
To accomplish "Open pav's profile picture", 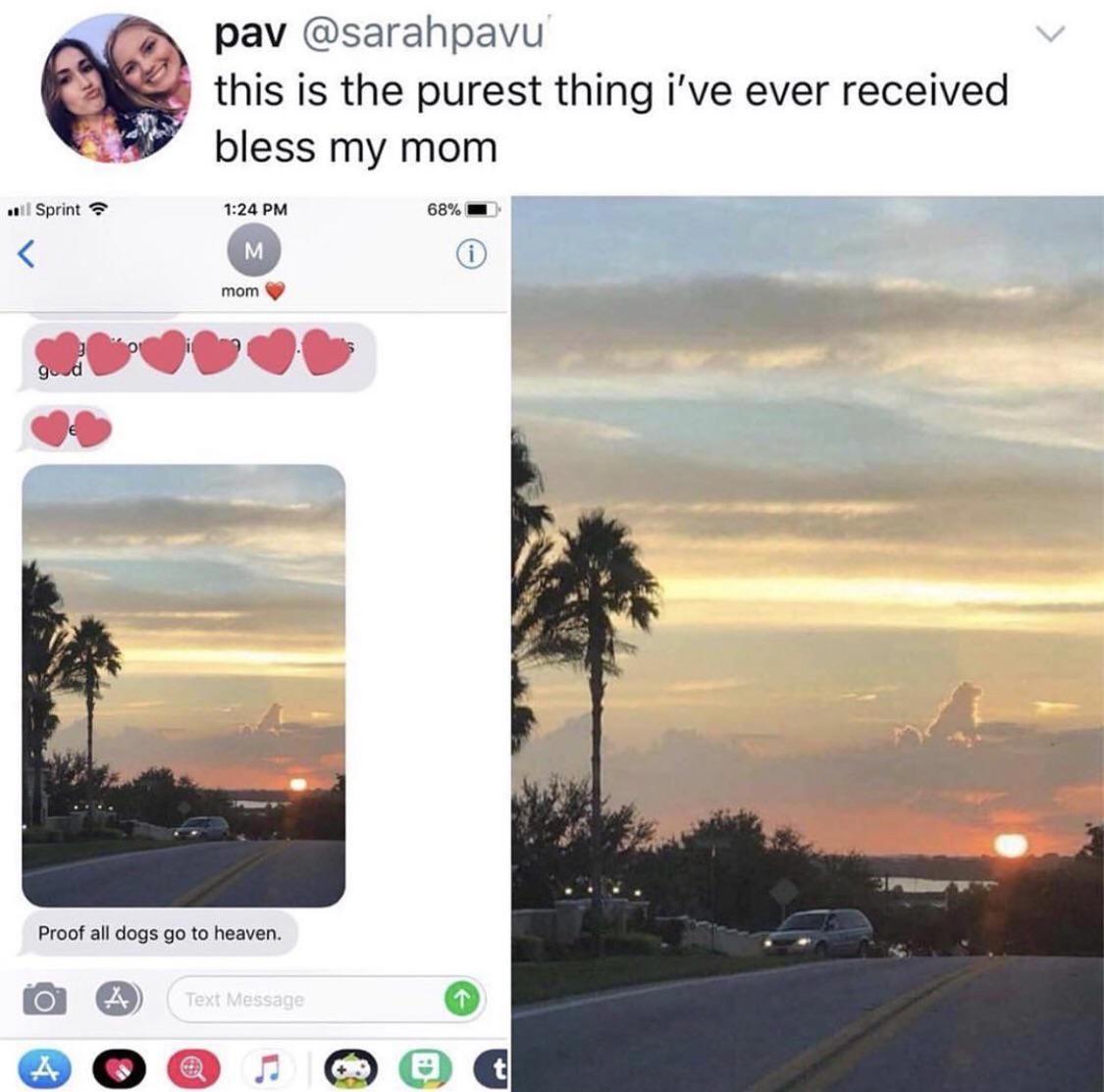I will click(x=116, y=88).
